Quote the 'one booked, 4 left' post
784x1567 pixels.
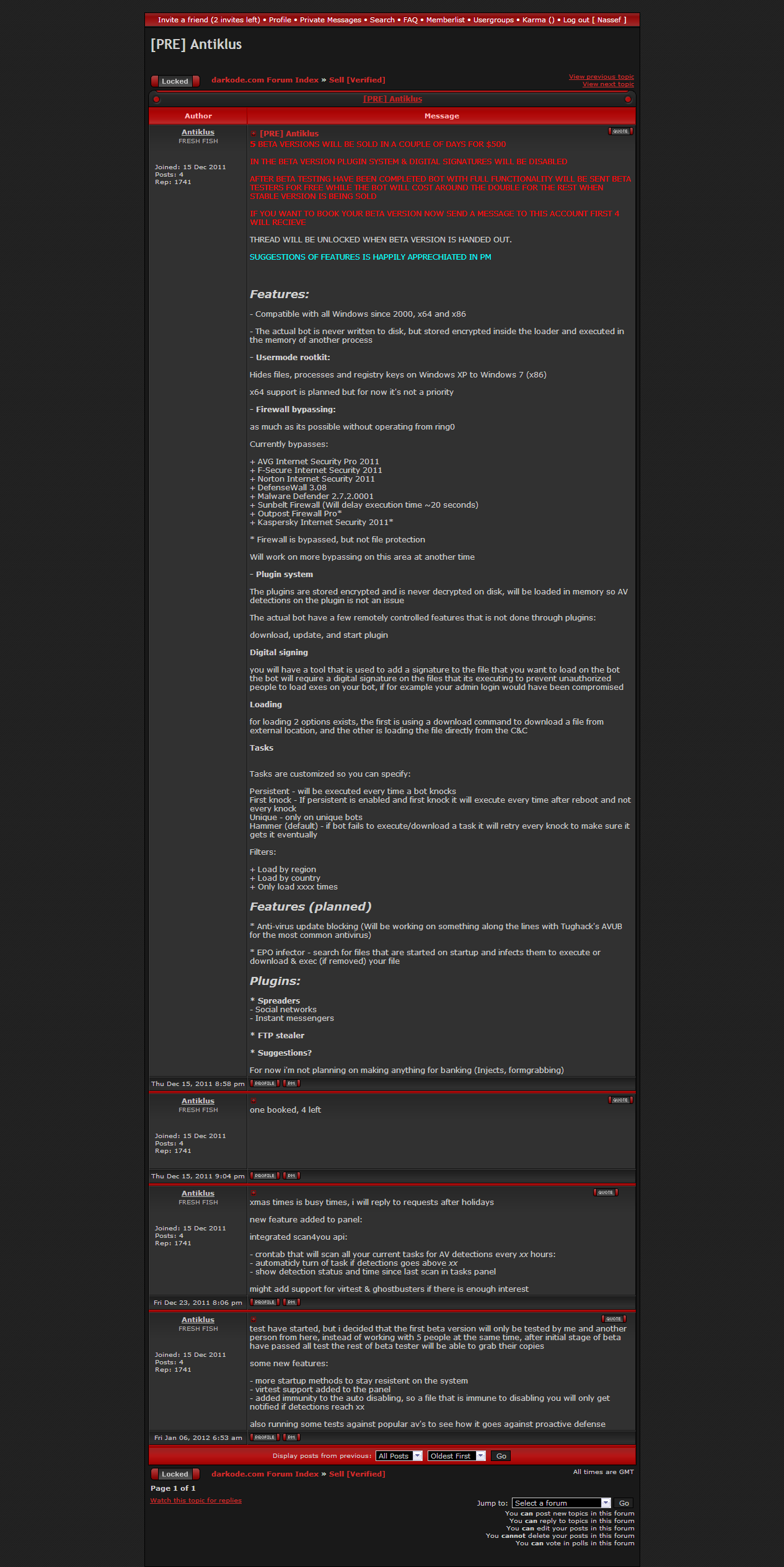click(620, 1100)
